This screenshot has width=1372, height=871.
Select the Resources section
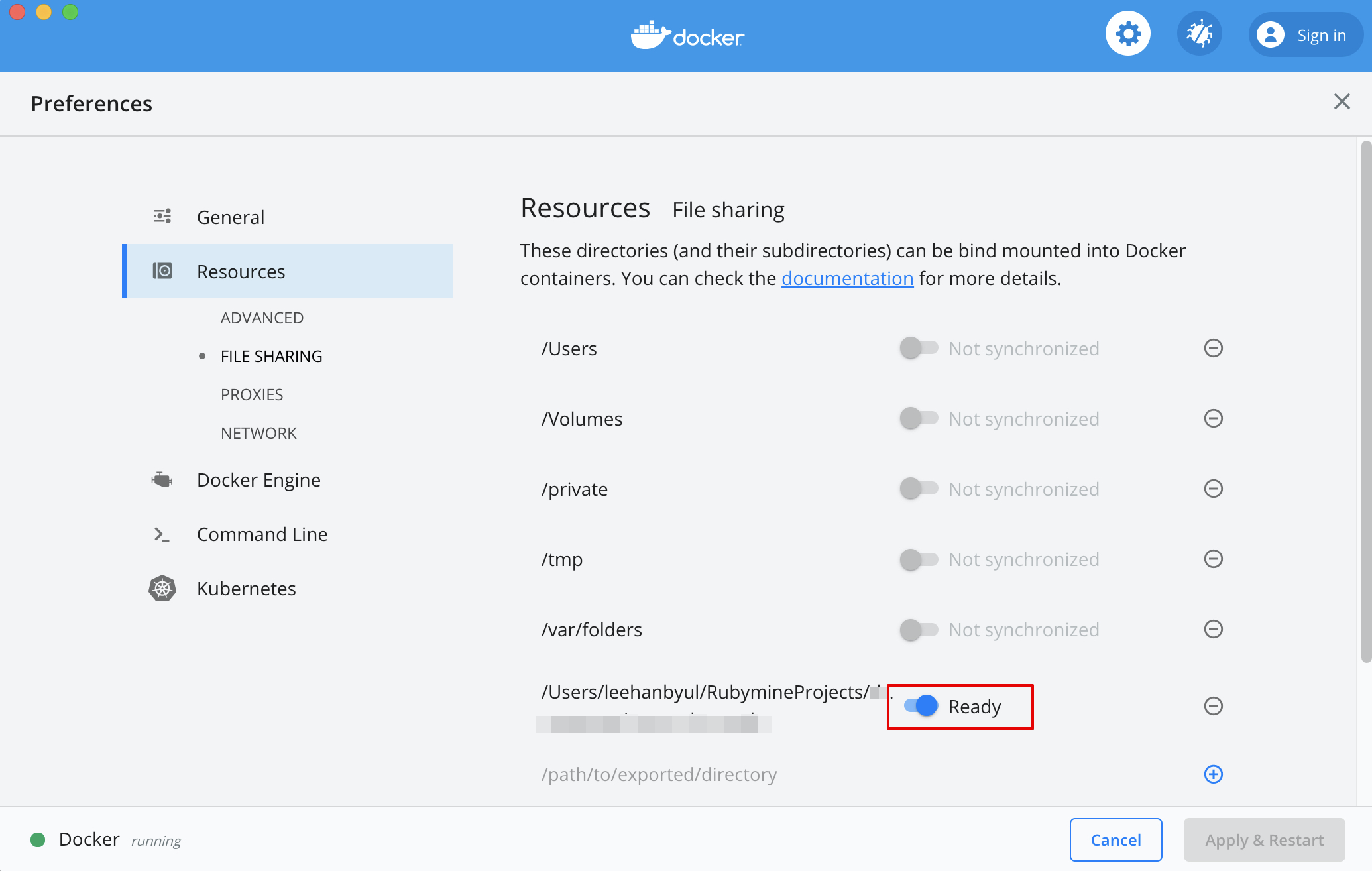coord(288,271)
